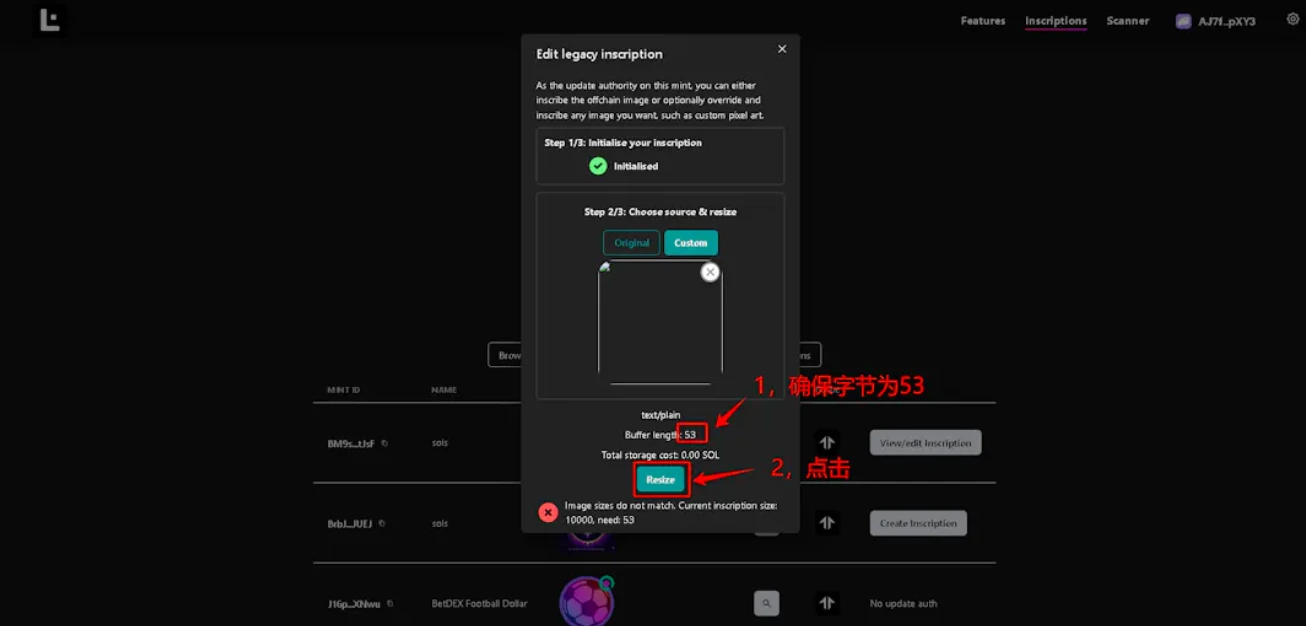Click the 'No update auth' text
This screenshot has height=626, width=1306.
coord(903,603)
